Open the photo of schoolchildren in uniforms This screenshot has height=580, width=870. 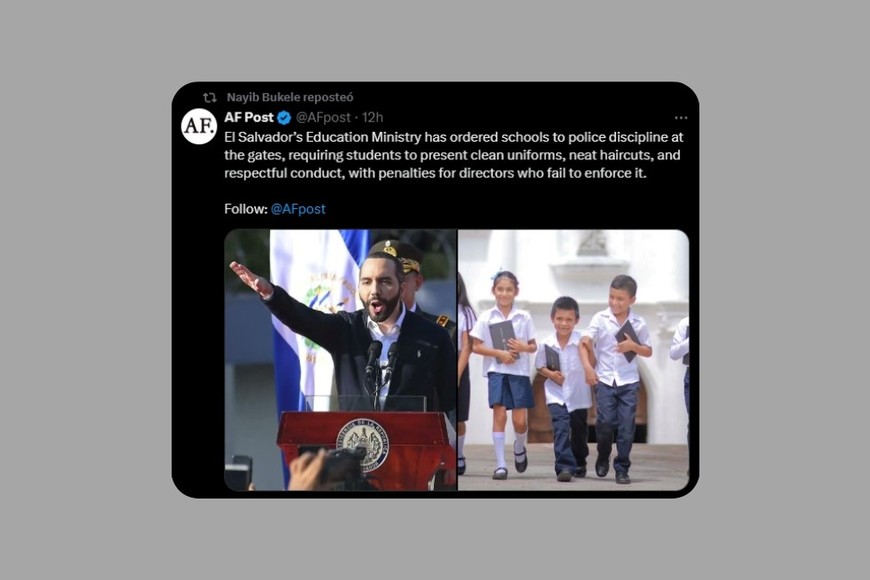[x=574, y=360]
